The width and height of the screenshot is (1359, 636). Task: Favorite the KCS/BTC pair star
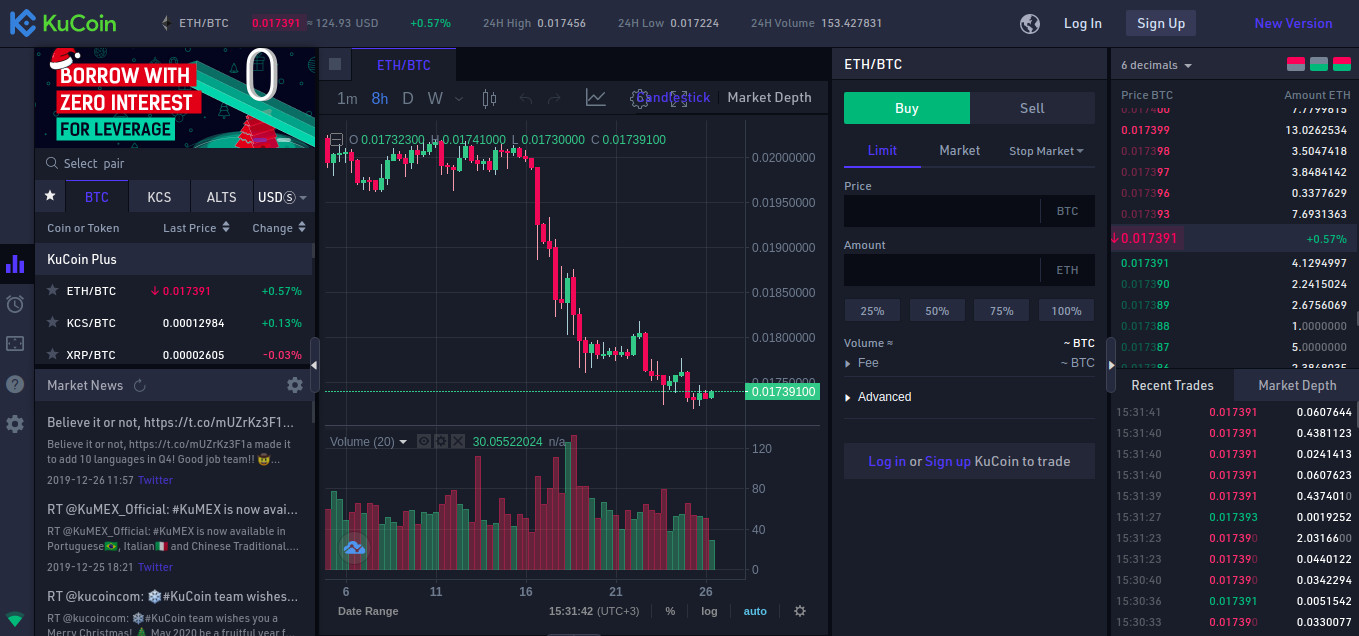[52, 323]
